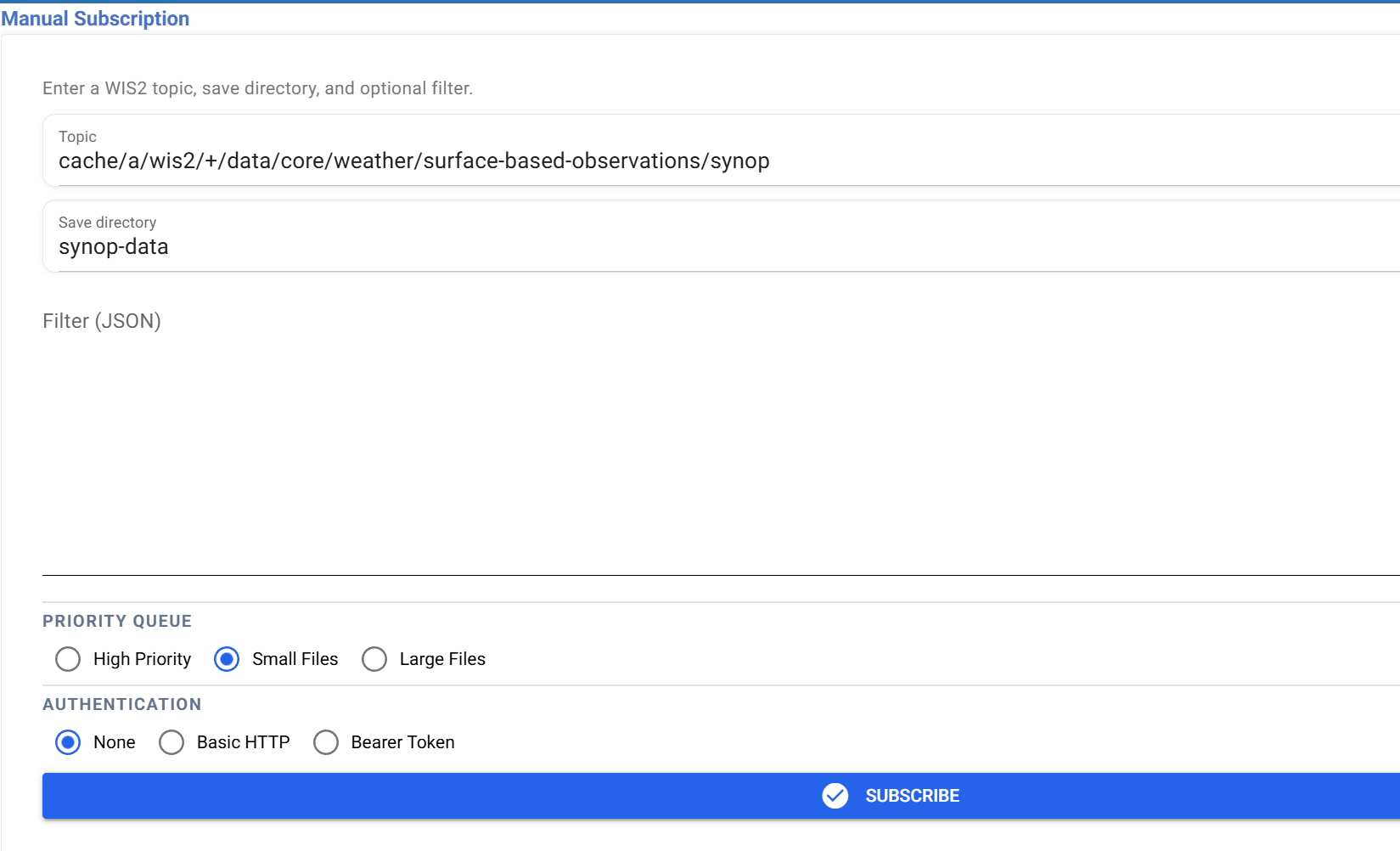Click into the Save directory field
1400x851 pixels.
coord(721,236)
